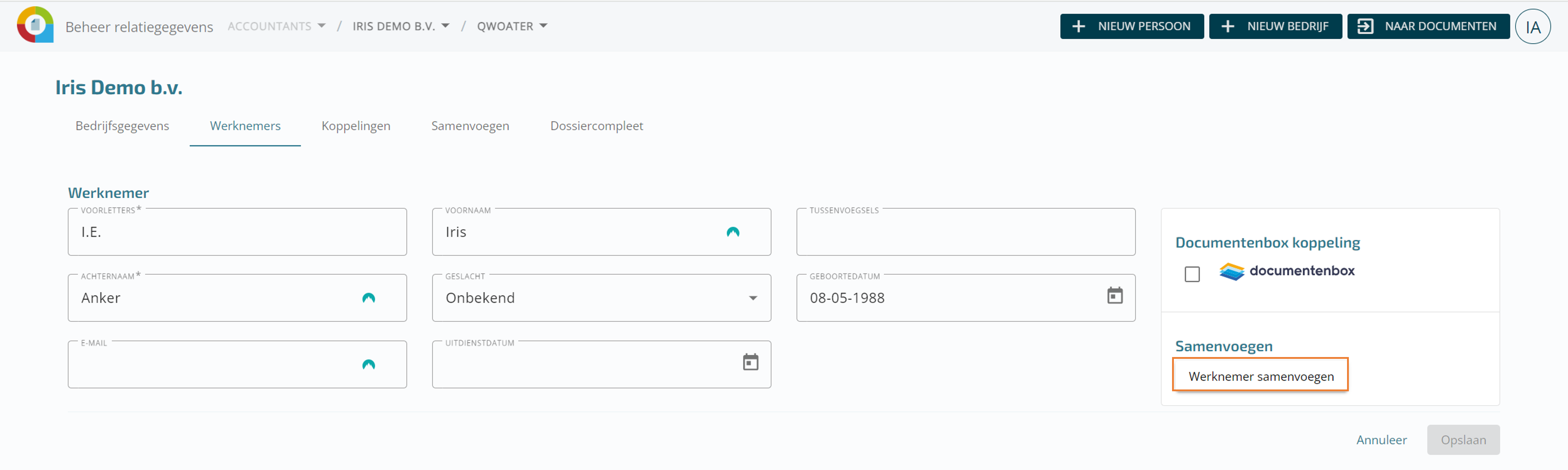Open the Koppelingen tab

click(356, 126)
